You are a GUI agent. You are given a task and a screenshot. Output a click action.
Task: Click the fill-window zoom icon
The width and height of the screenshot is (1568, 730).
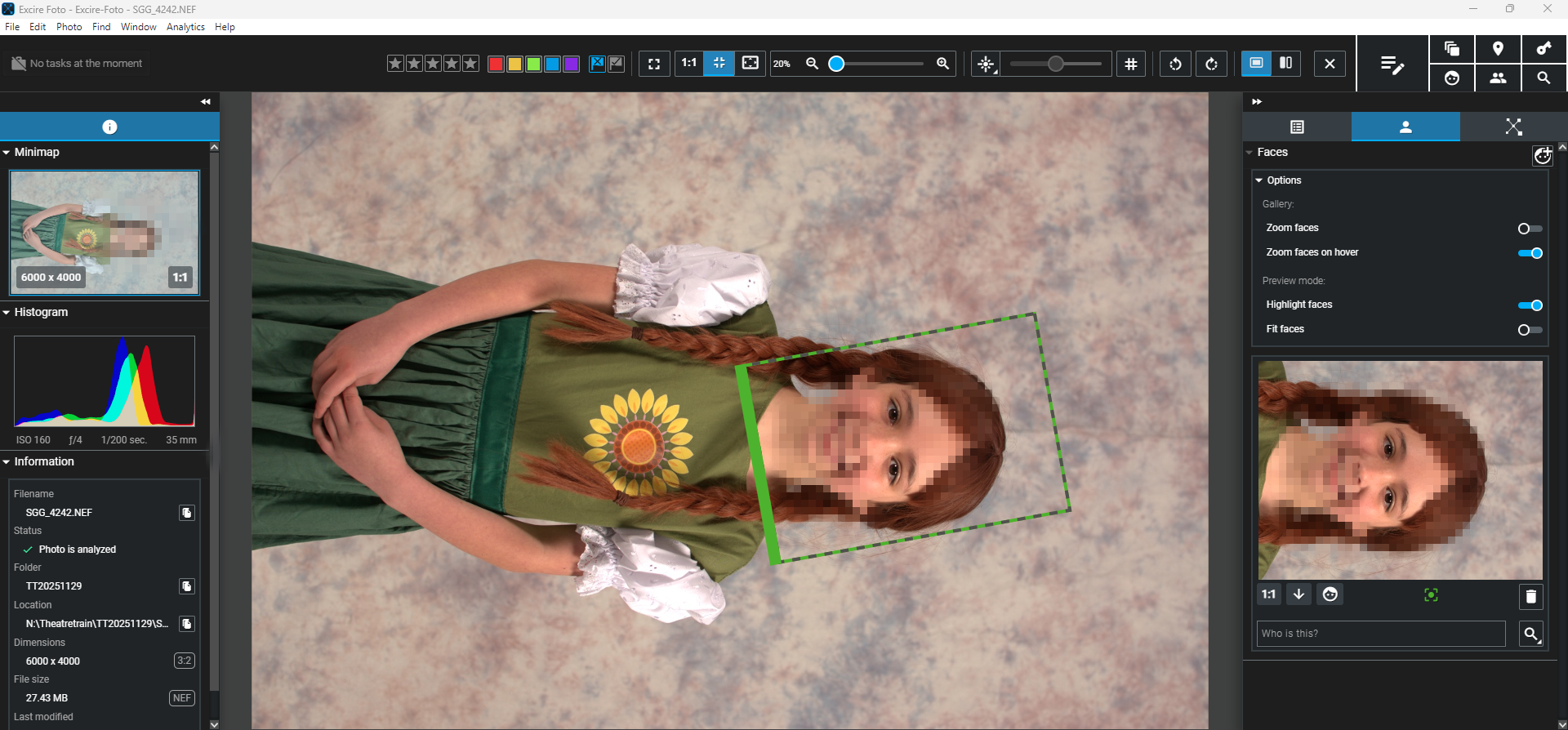point(750,63)
